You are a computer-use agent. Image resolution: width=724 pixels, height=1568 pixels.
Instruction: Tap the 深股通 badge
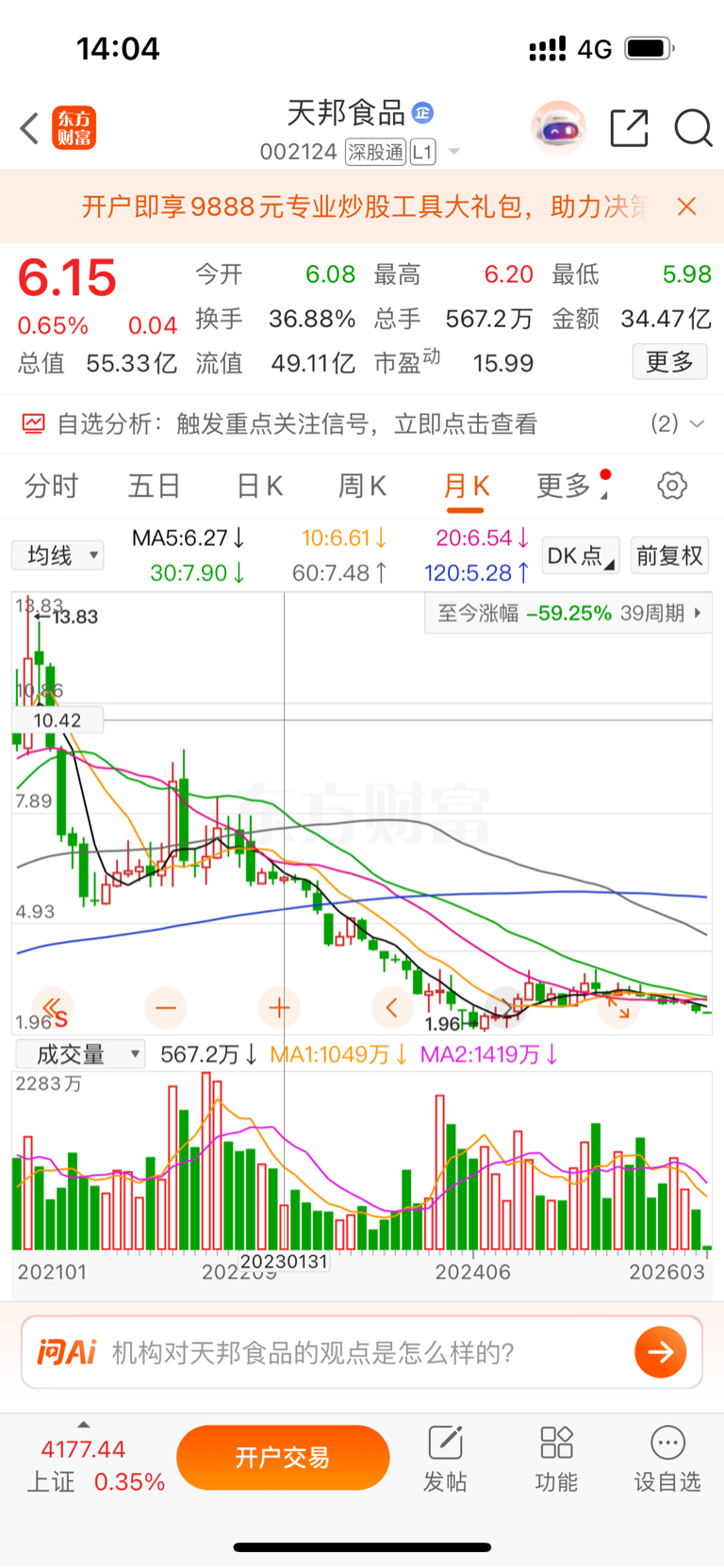click(375, 152)
